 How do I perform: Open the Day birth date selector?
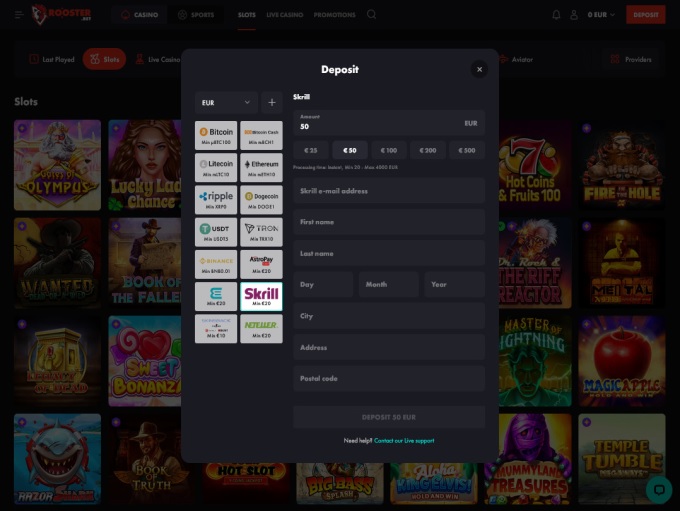coord(323,285)
